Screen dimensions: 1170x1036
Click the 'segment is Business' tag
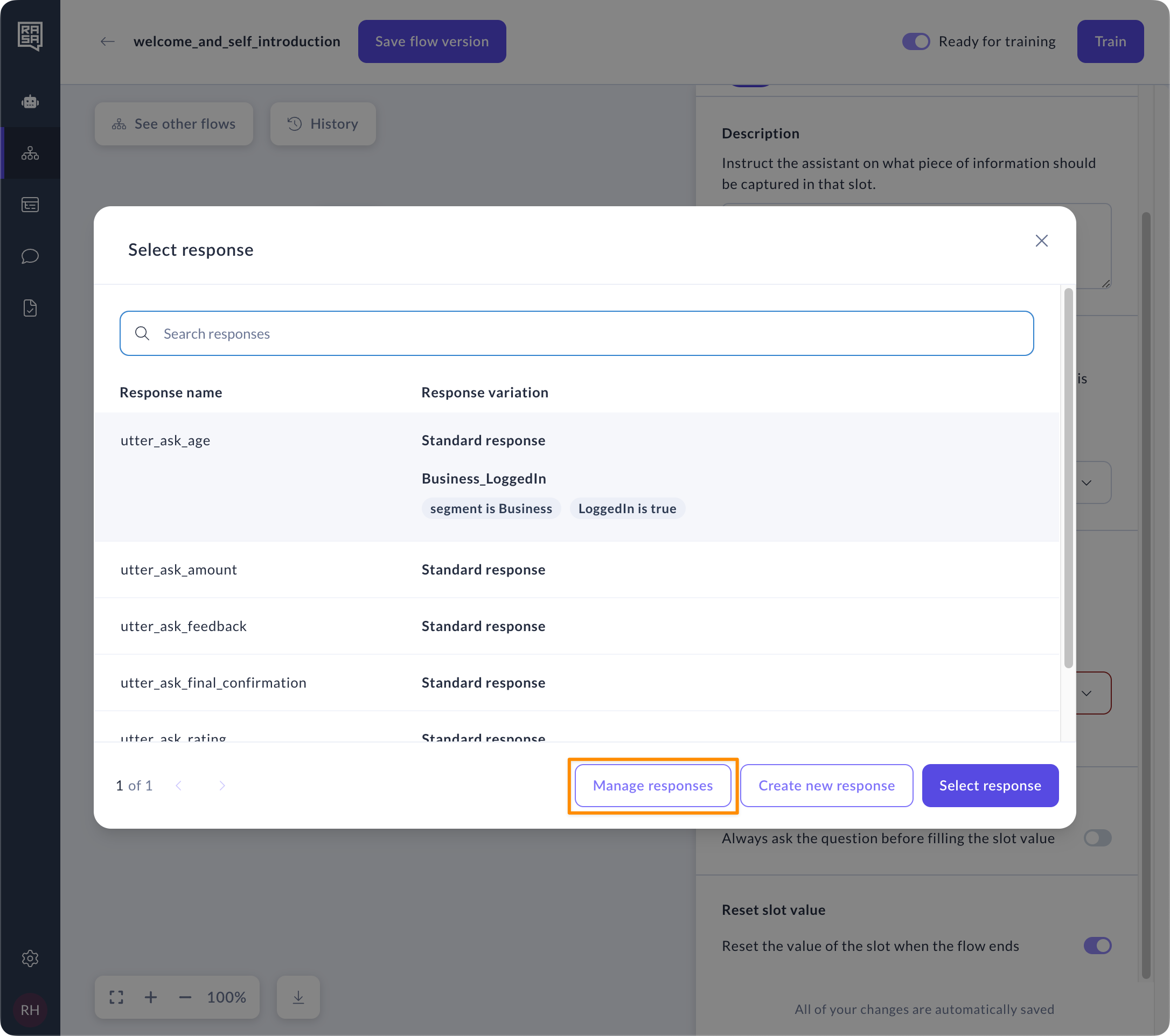click(x=491, y=508)
